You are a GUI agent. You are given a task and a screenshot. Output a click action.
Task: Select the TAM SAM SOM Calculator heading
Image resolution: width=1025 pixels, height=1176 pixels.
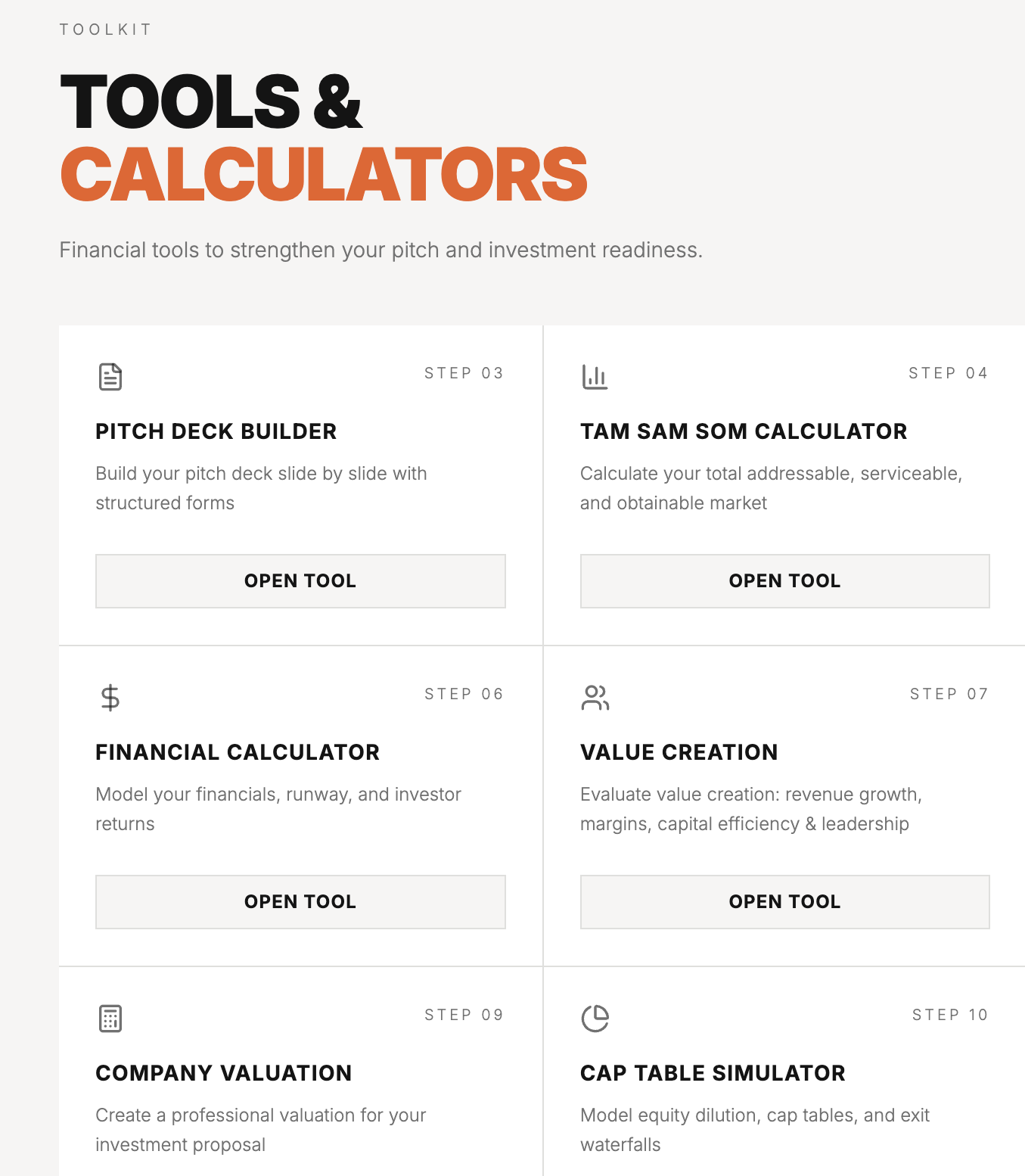point(744,431)
